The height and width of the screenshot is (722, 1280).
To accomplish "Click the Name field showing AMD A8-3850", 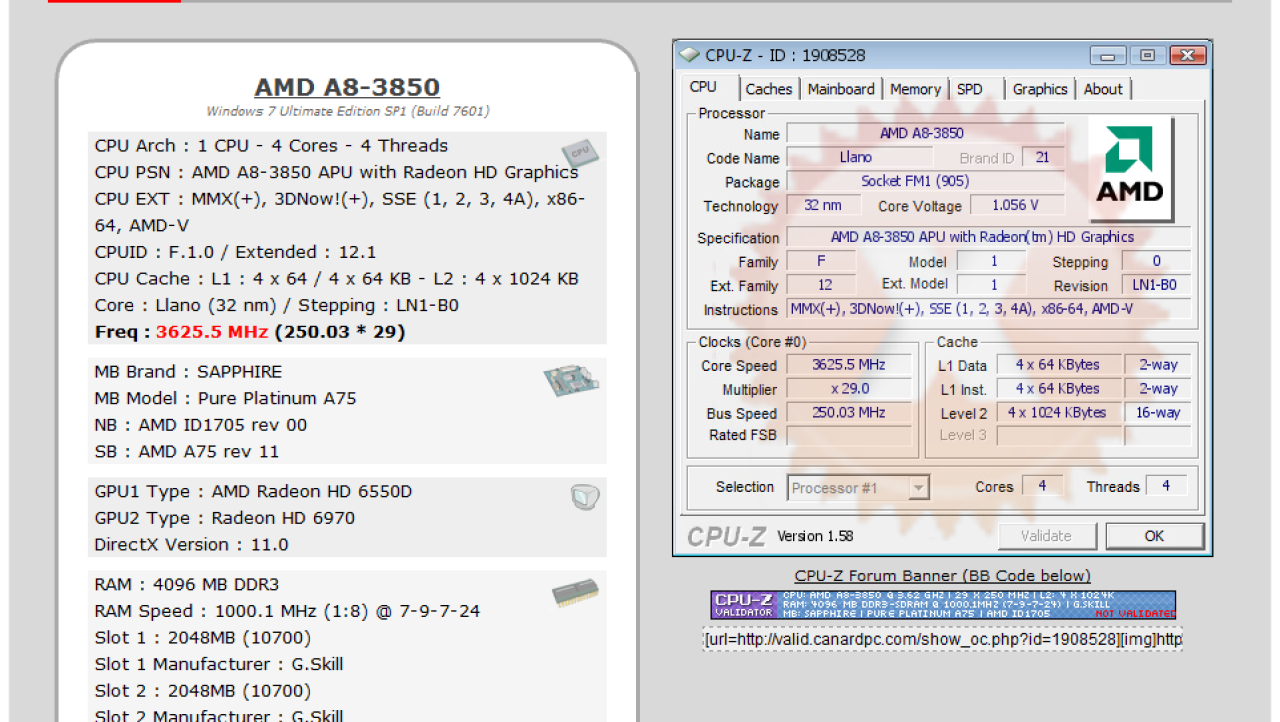I will click(925, 133).
